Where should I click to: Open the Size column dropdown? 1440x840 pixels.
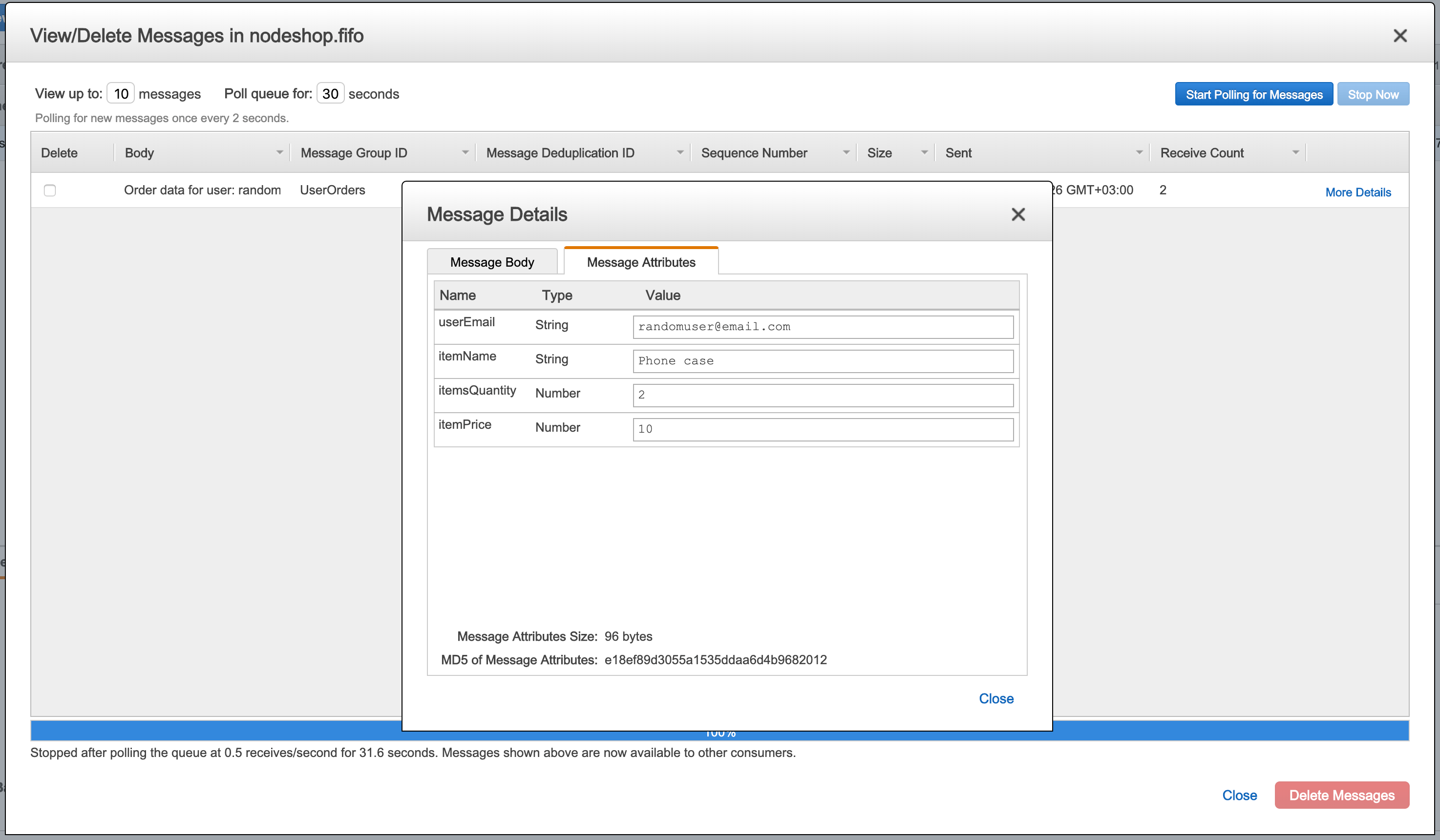925,152
